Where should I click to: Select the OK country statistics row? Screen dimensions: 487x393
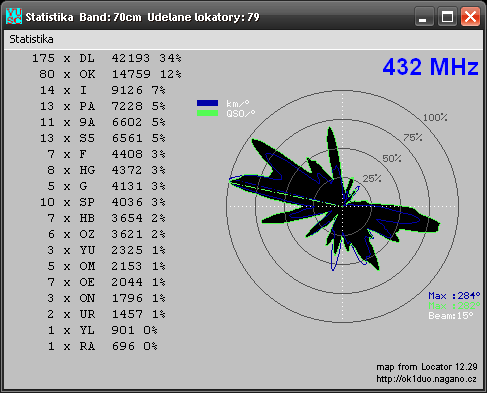coord(110,74)
